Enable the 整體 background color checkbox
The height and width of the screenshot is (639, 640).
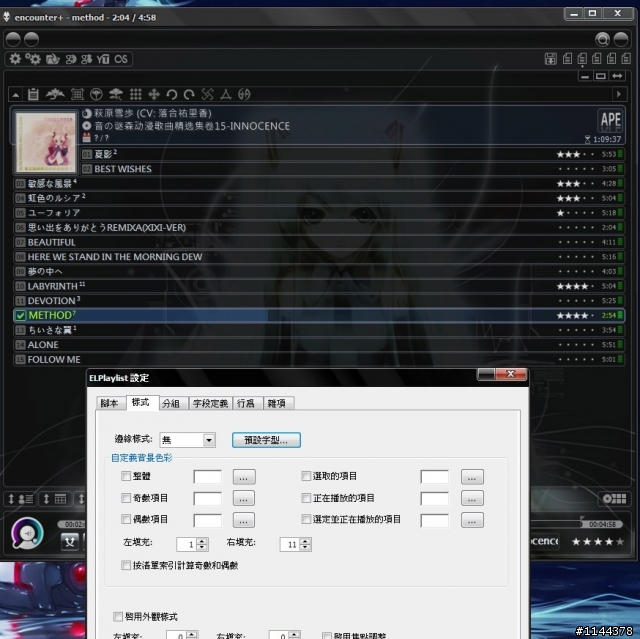[126, 476]
